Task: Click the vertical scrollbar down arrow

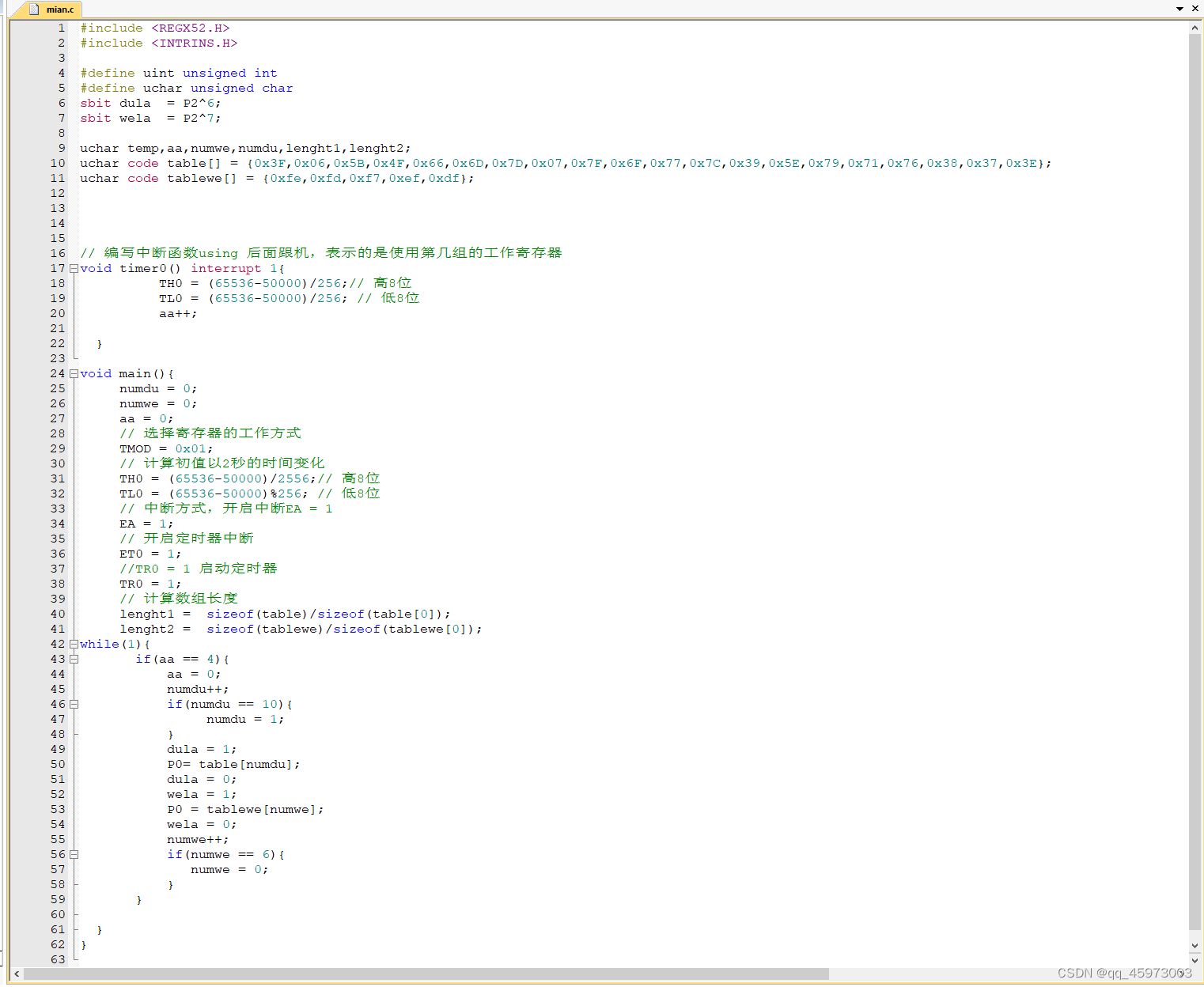Action: 1195,945
